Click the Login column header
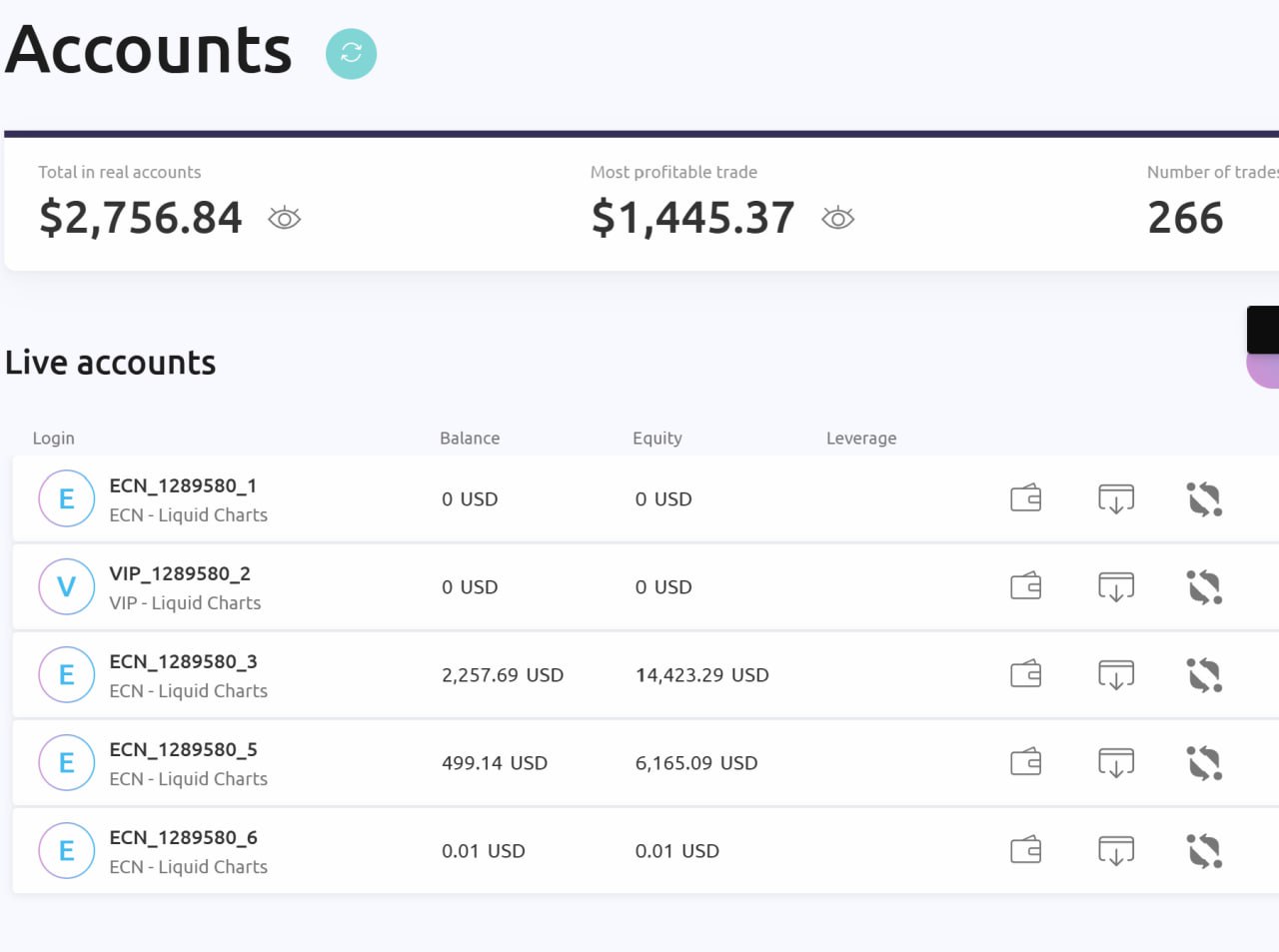The width and height of the screenshot is (1279, 952). tap(54, 439)
